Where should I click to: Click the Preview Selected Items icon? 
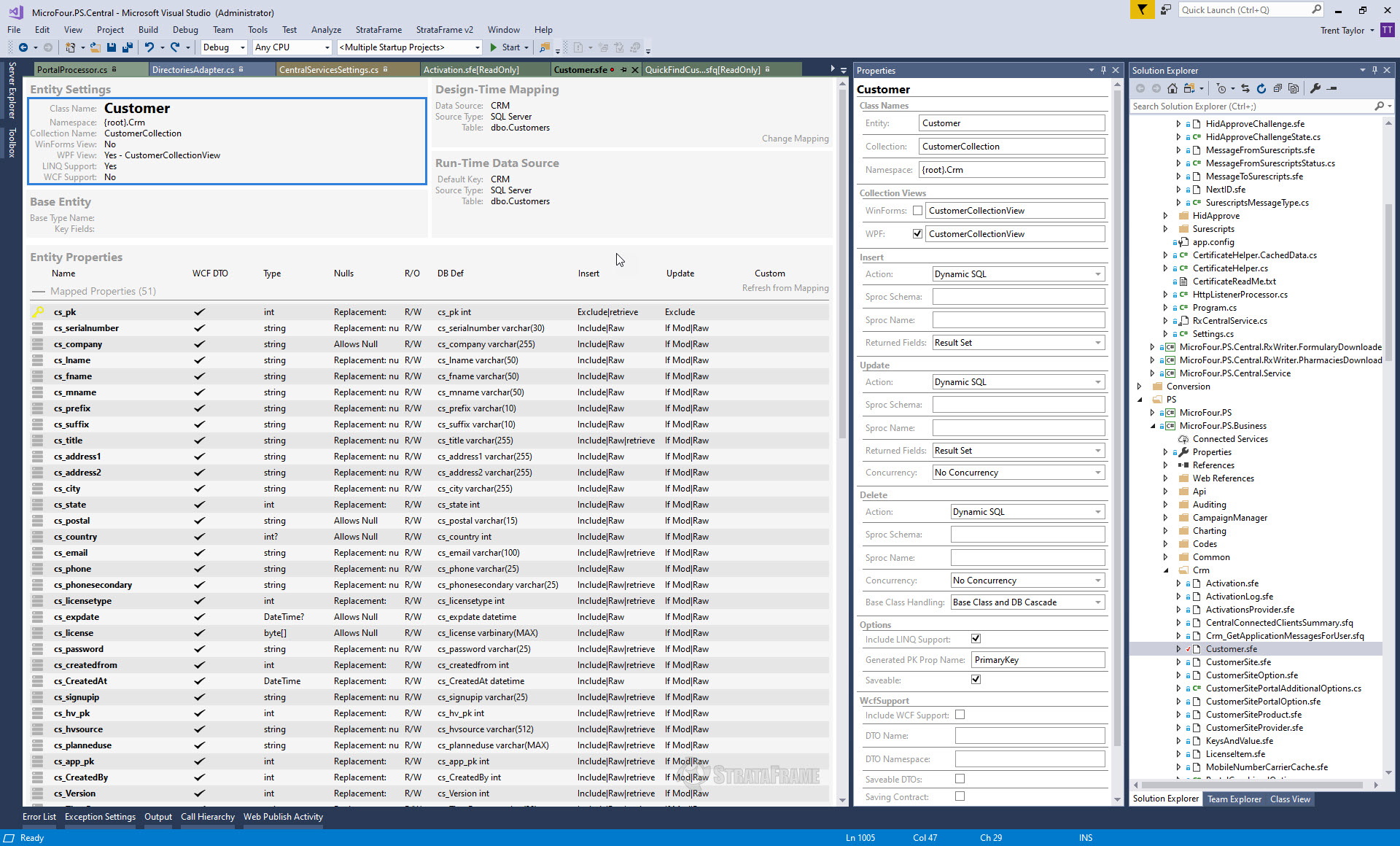(x=1331, y=88)
